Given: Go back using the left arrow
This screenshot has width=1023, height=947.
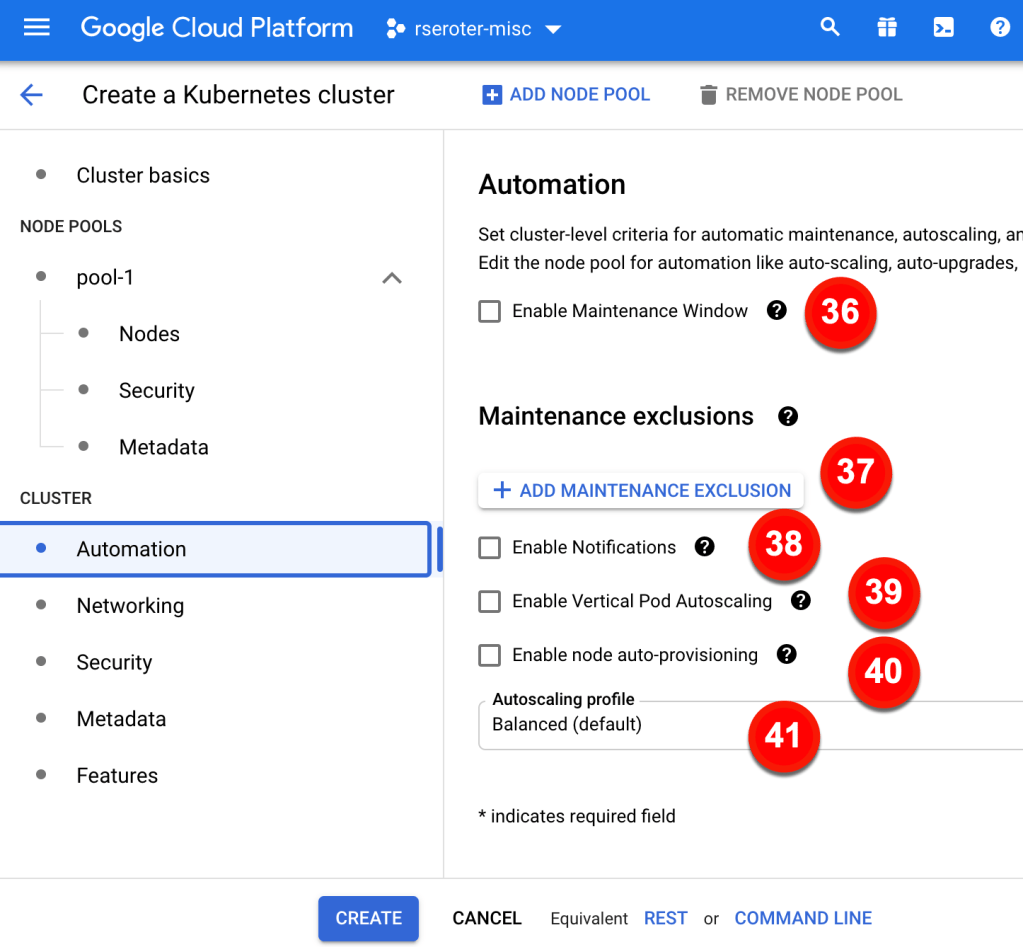Looking at the screenshot, I should (x=32, y=95).
